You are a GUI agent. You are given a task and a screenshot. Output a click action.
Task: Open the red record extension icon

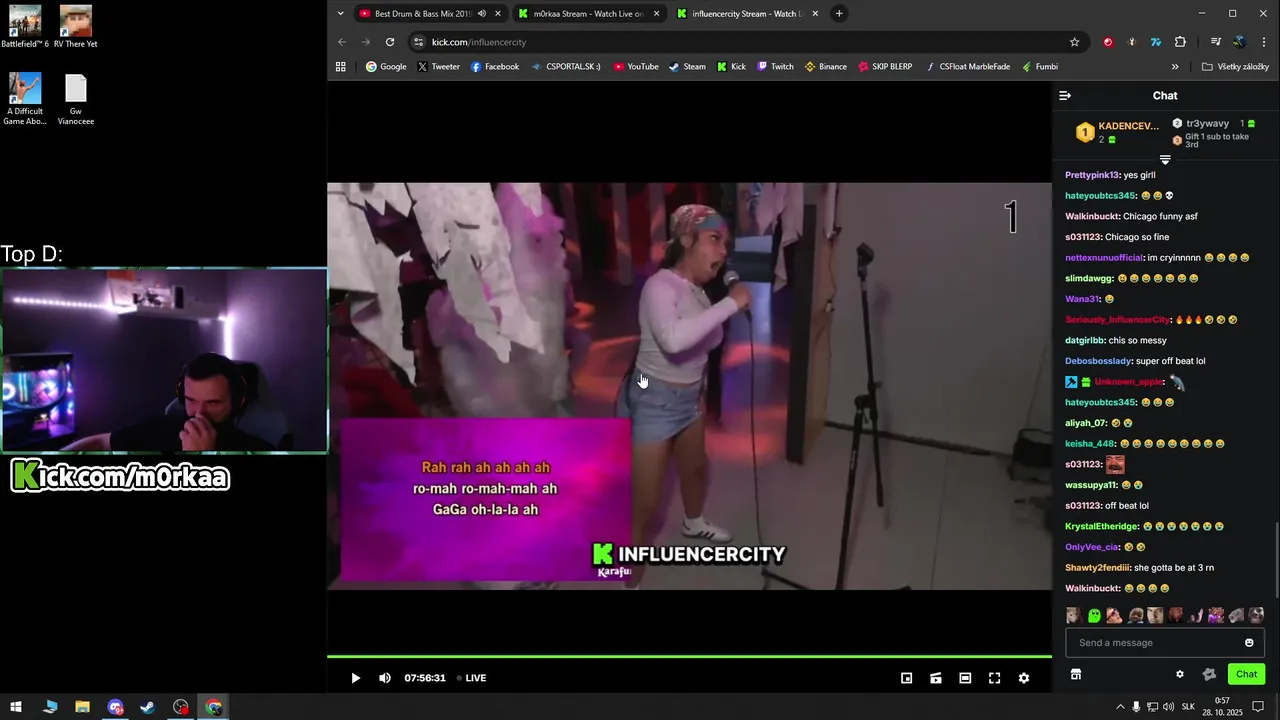[1108, 42]
